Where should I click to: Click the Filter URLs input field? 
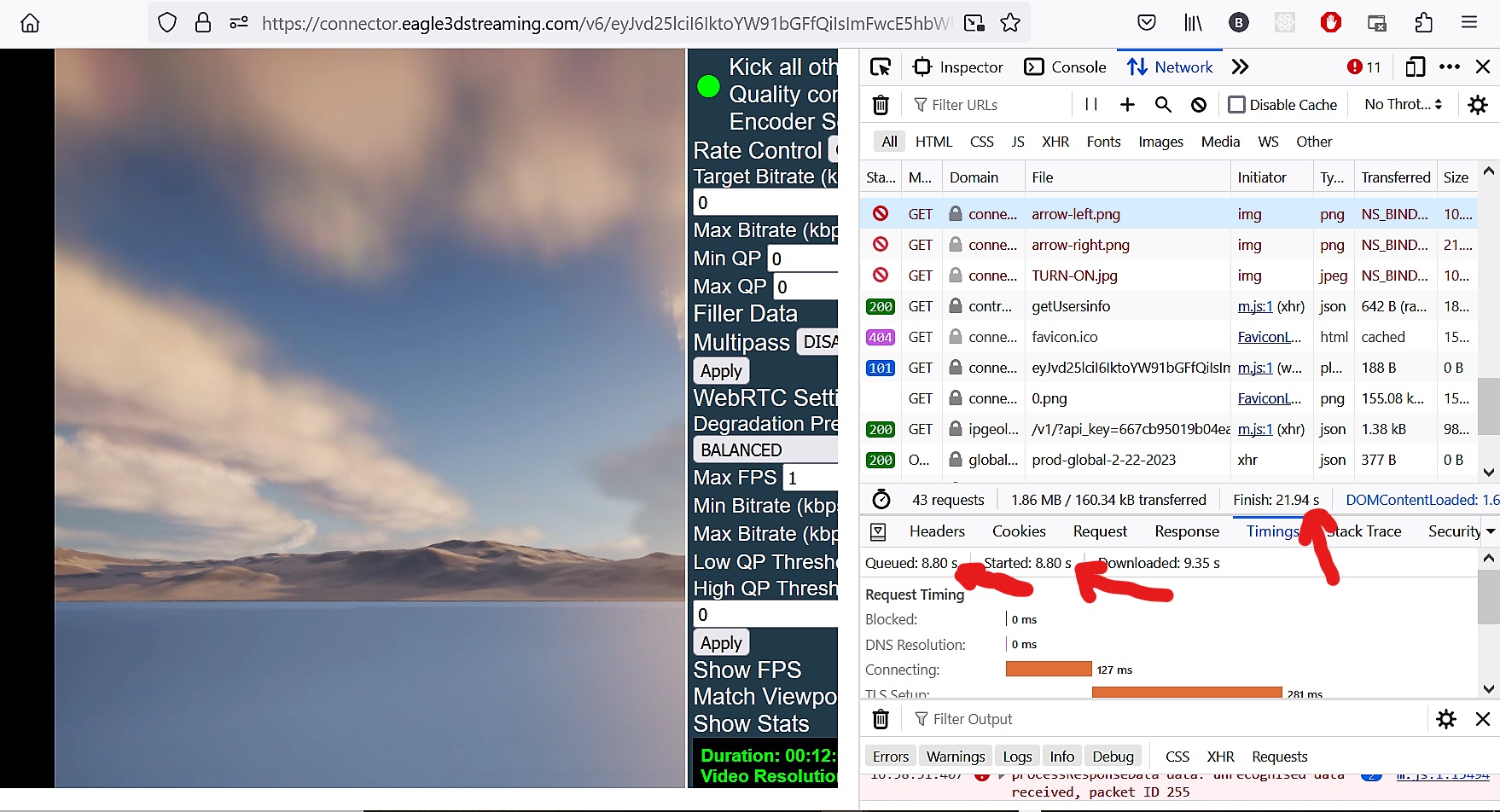click(990, 105)
